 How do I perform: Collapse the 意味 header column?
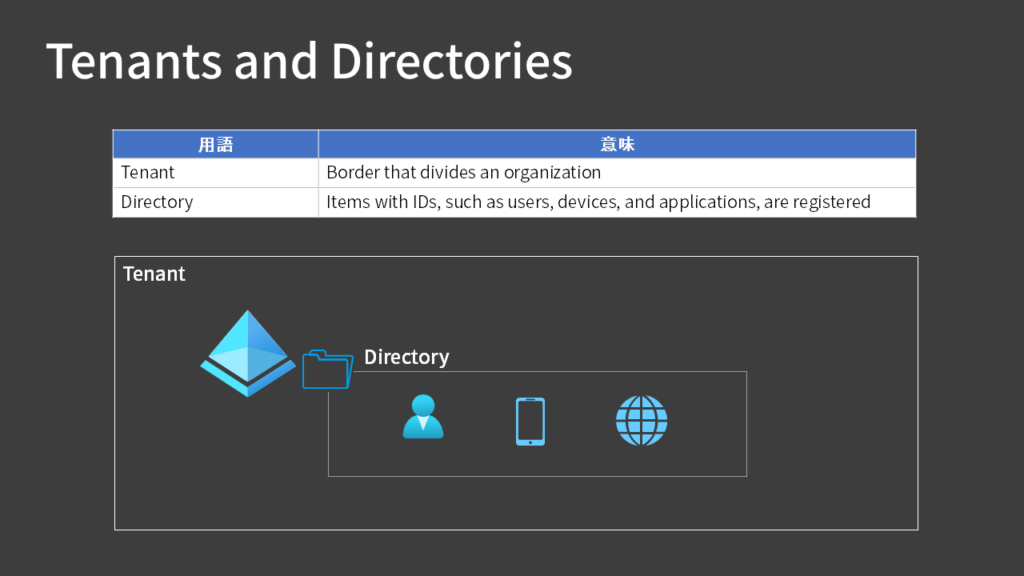point(617,143)
